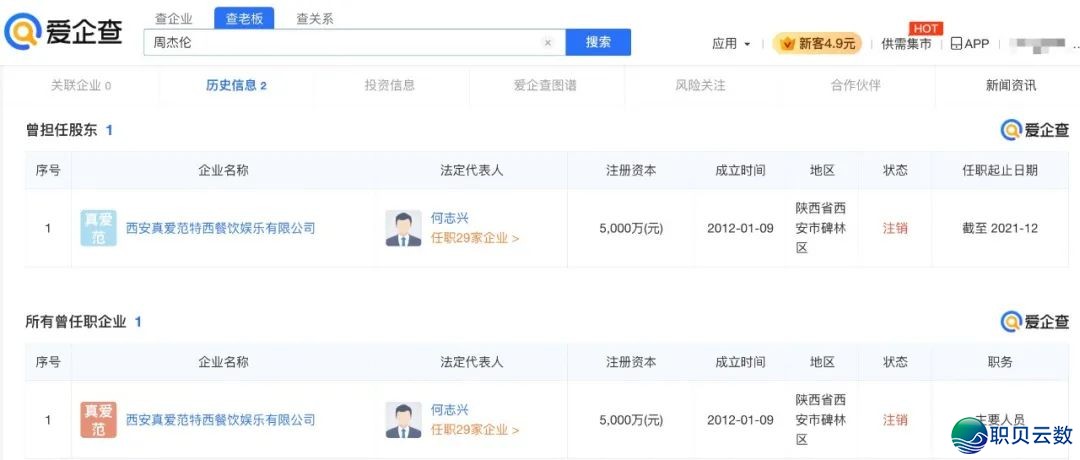Viewport: 1080px width, 460px height.
Task: Click the blurred user account name at top right
Action: [x=1039, y=43]
